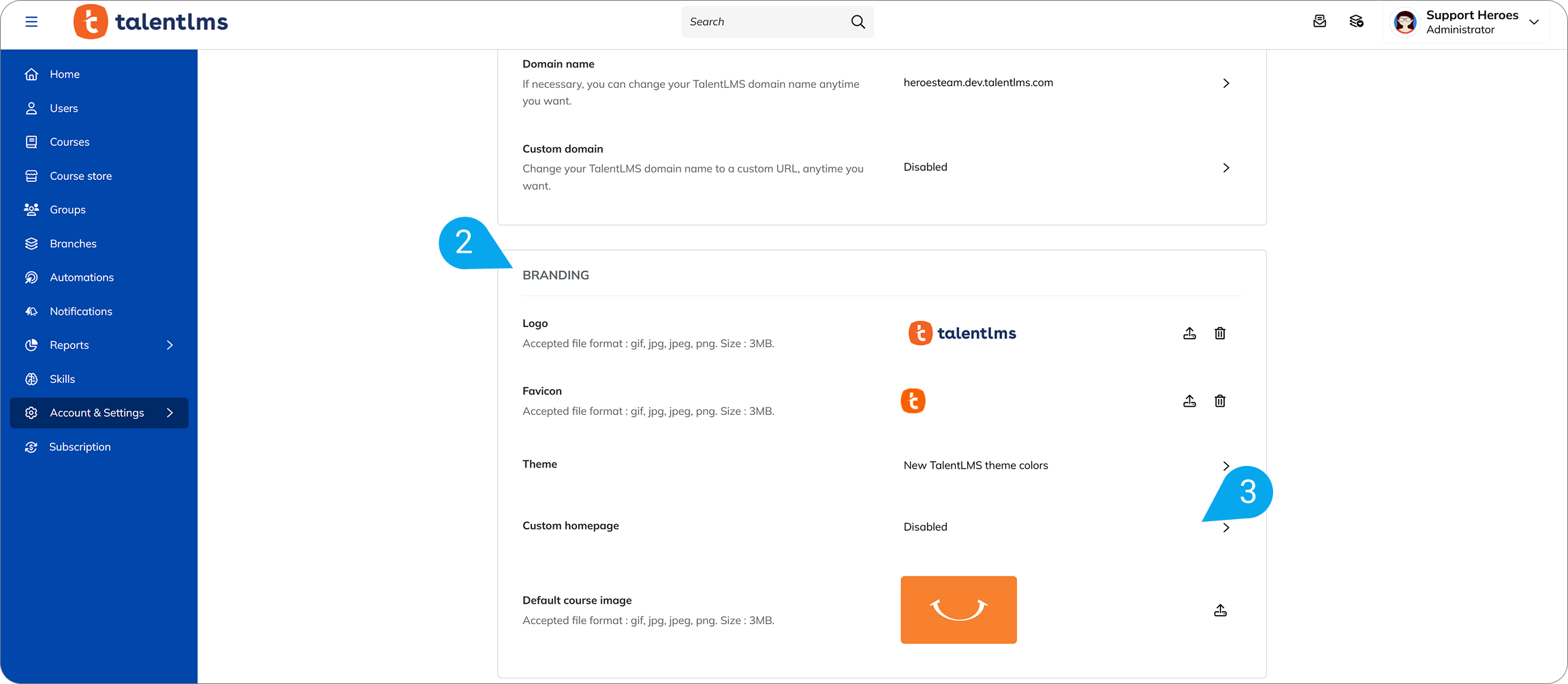
Task: Click the branch switcher icon in the header
Action: (x=1356, y=21)
